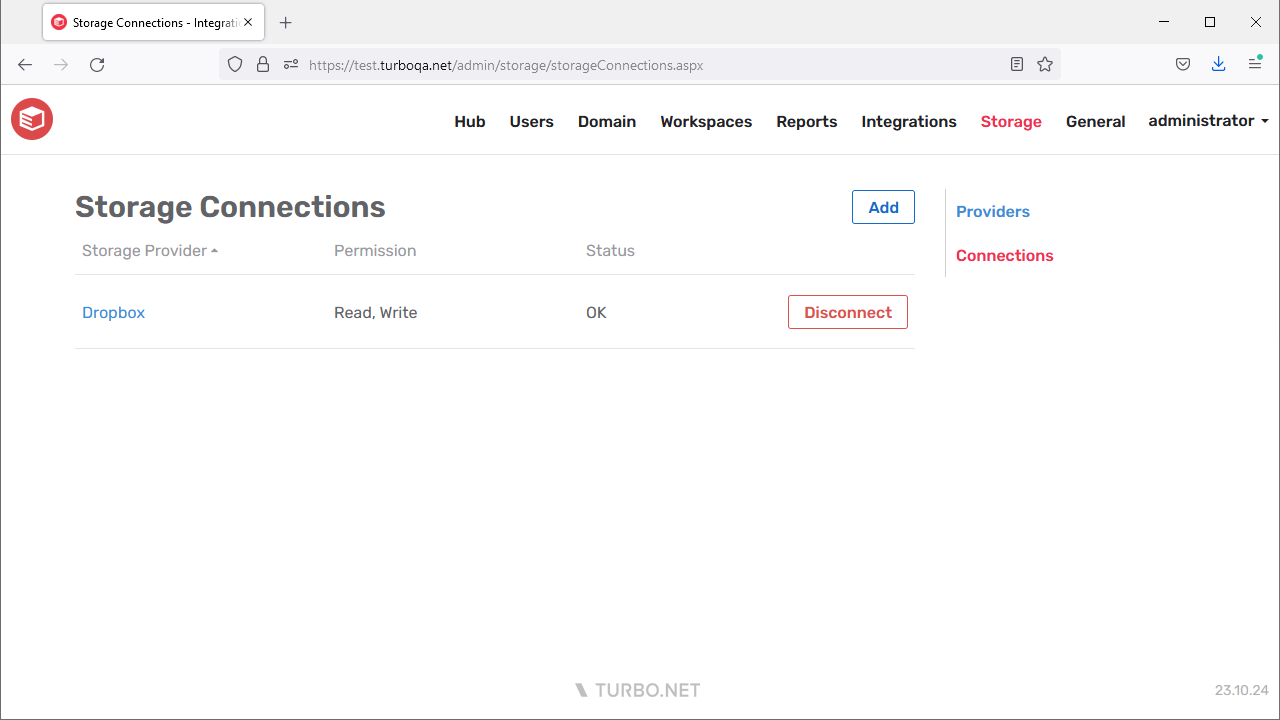
Task: Expand the administrator account dropdown
Action: [x=1208, y=121]
